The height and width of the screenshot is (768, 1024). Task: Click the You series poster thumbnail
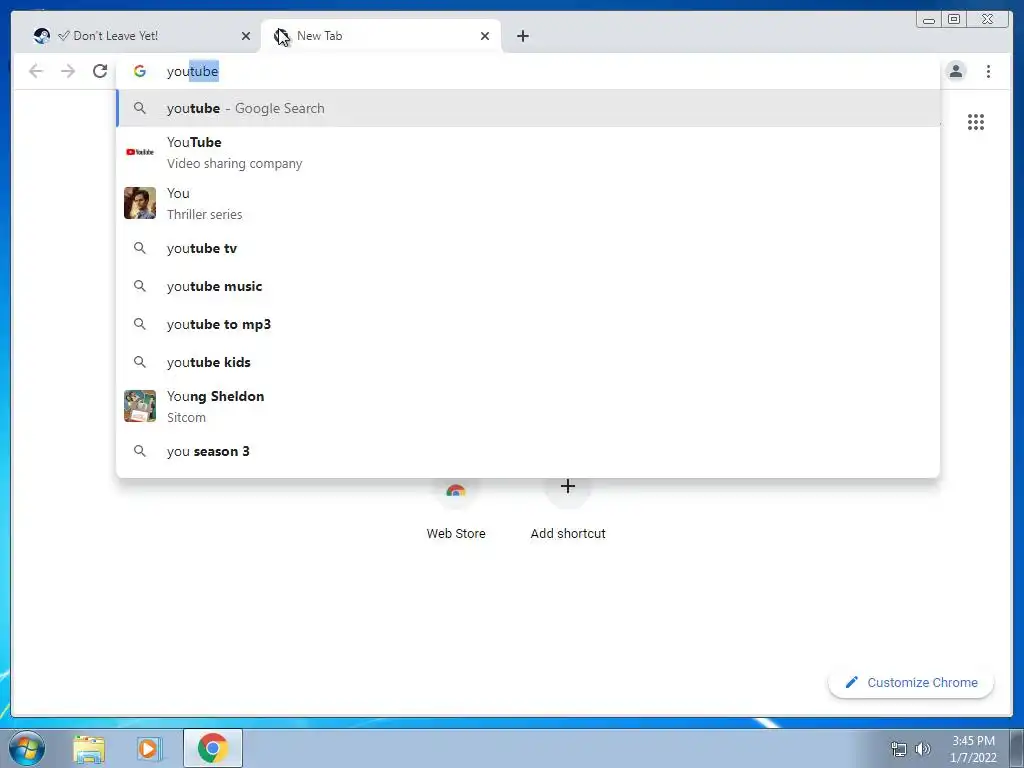pyautogui.click(x=140, y=203)
